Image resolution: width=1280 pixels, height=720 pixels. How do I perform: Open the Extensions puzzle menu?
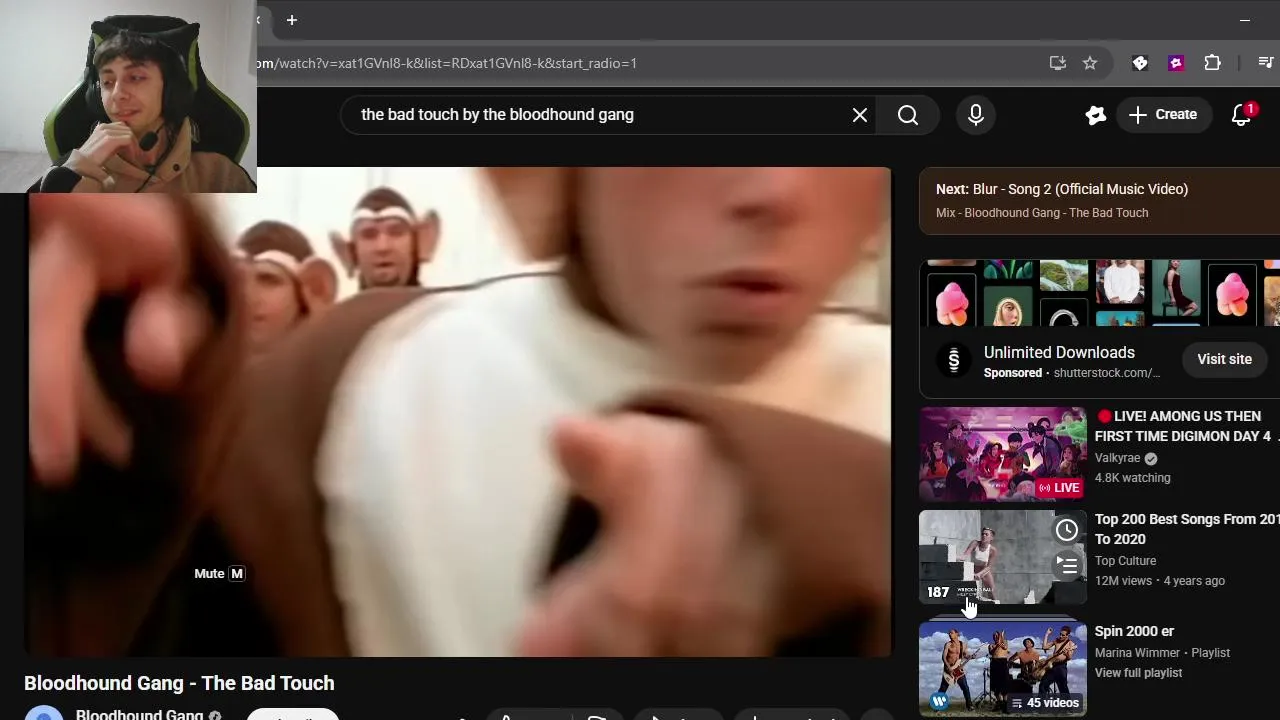coord(1212,63)
